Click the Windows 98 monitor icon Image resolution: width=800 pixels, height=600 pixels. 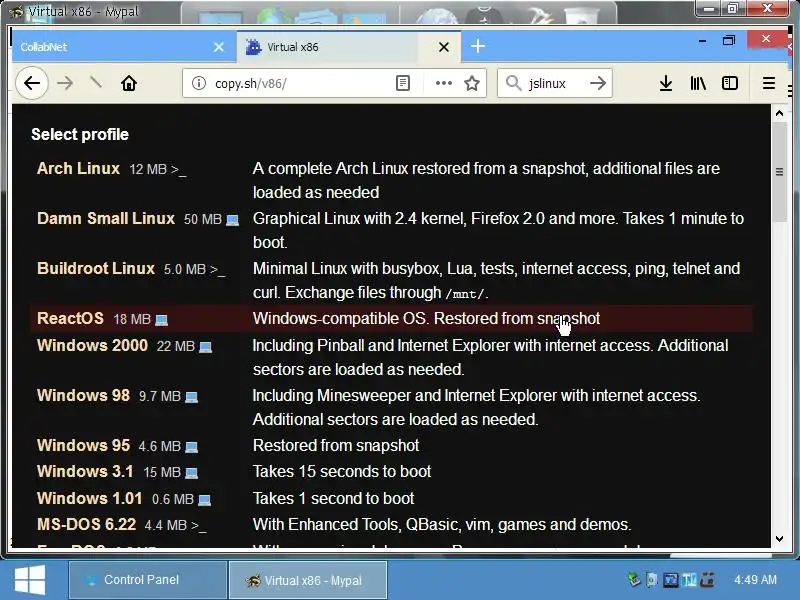191,397
